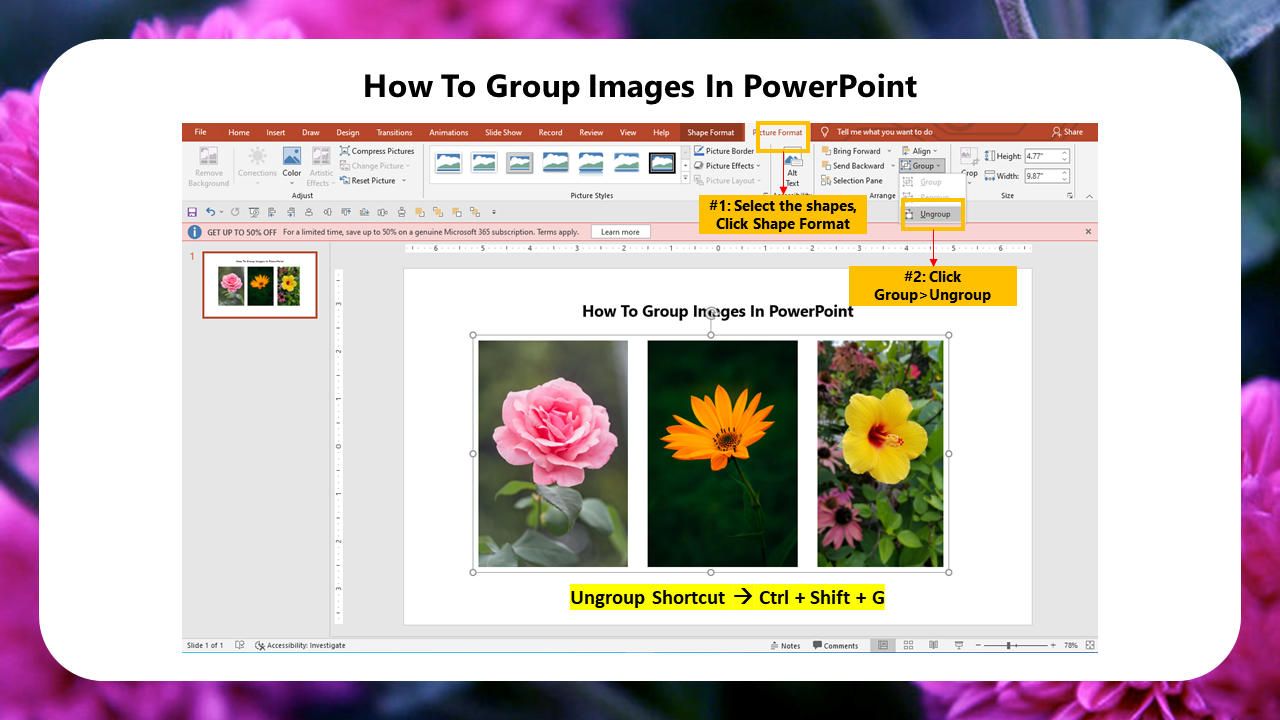This screenshot has height=720, width=1280.
Task: Switch to the Shape Format tab
Action: pyautogui.click(x=711, y=132)
